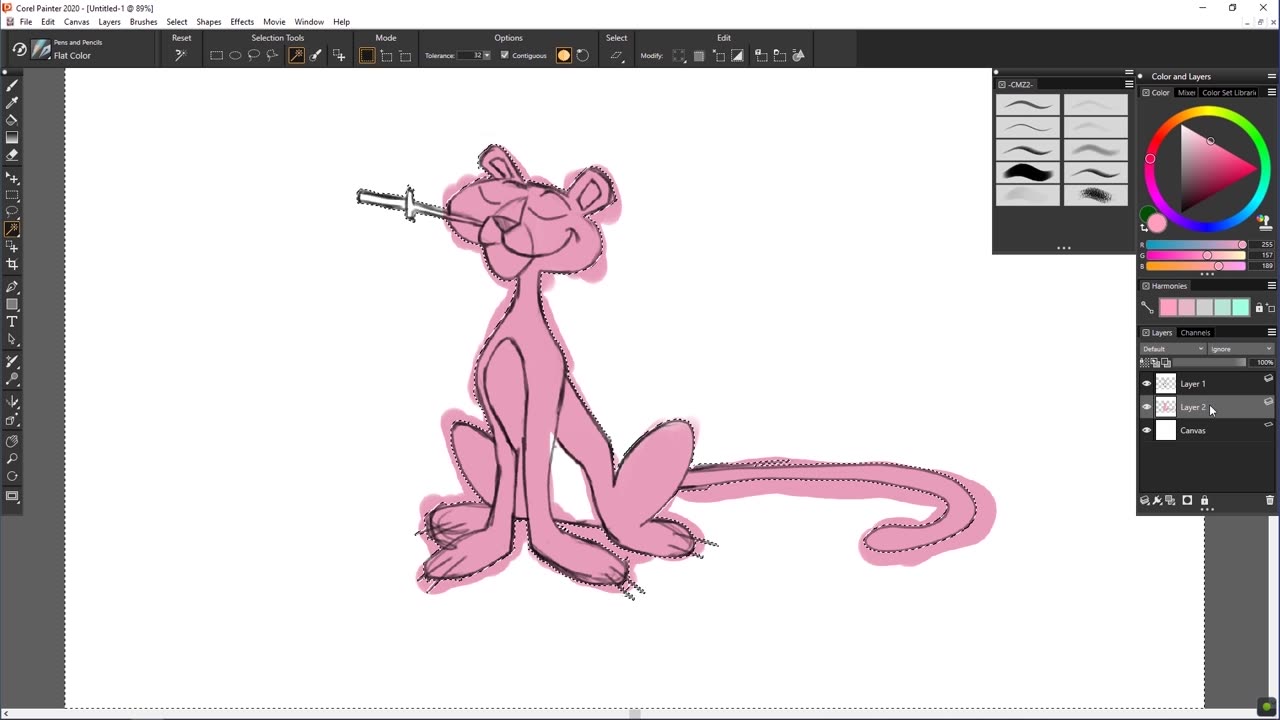Open Color panel options menu
1280x720 pixels.
click(x=1272, y=92)
